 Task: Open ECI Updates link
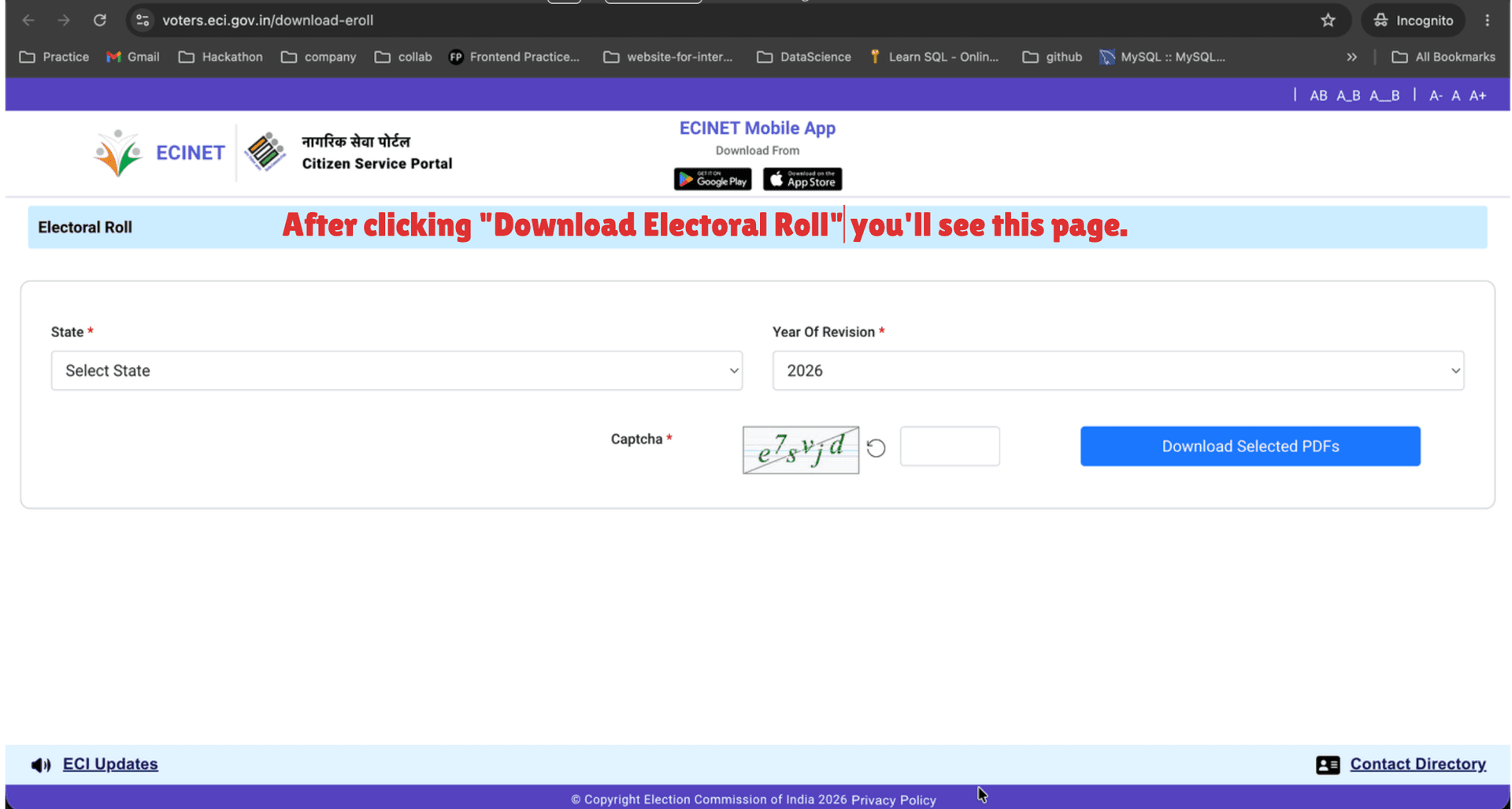(110, 764)
